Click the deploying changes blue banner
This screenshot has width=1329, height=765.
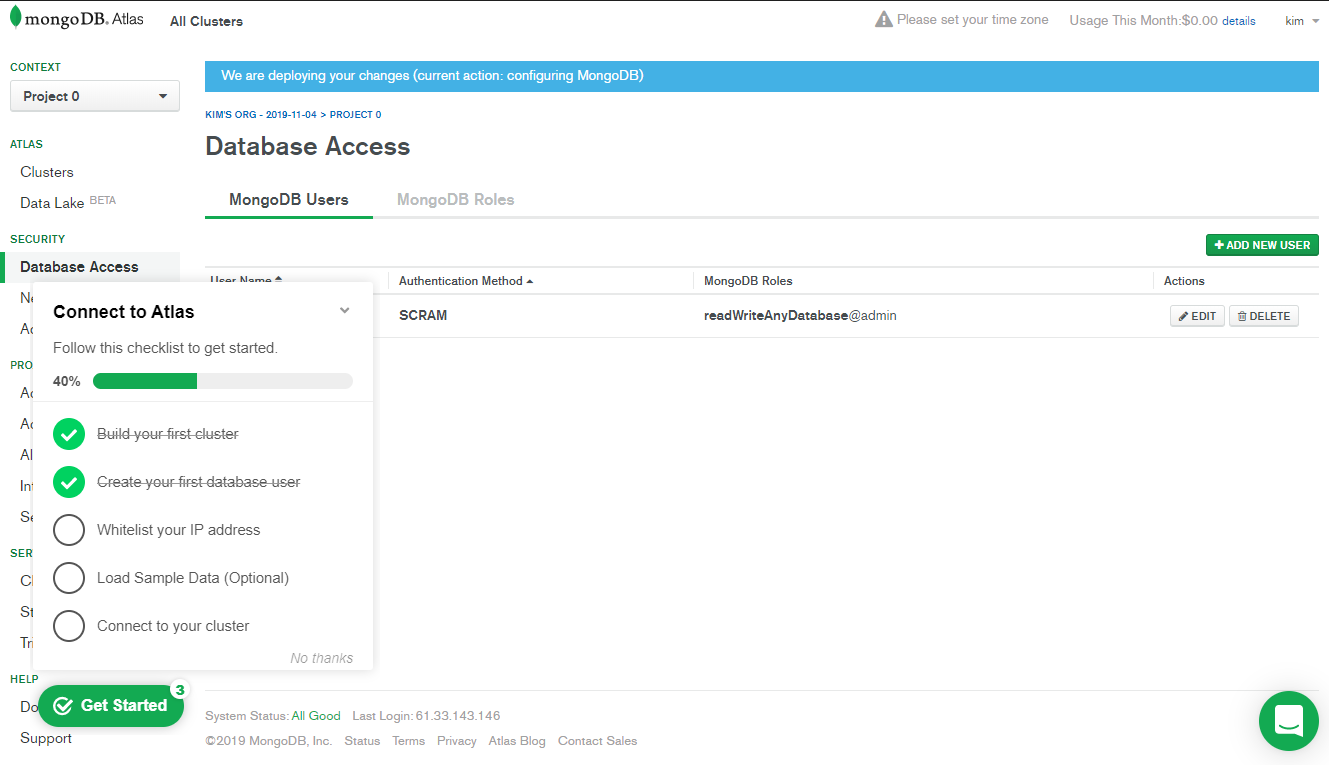coord(762,76)
